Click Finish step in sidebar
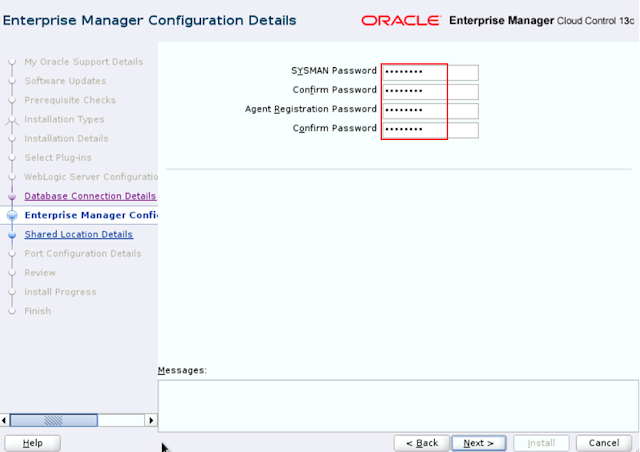Screen dimensions: 640x452 pyautogui.click(x=38, y=311)
